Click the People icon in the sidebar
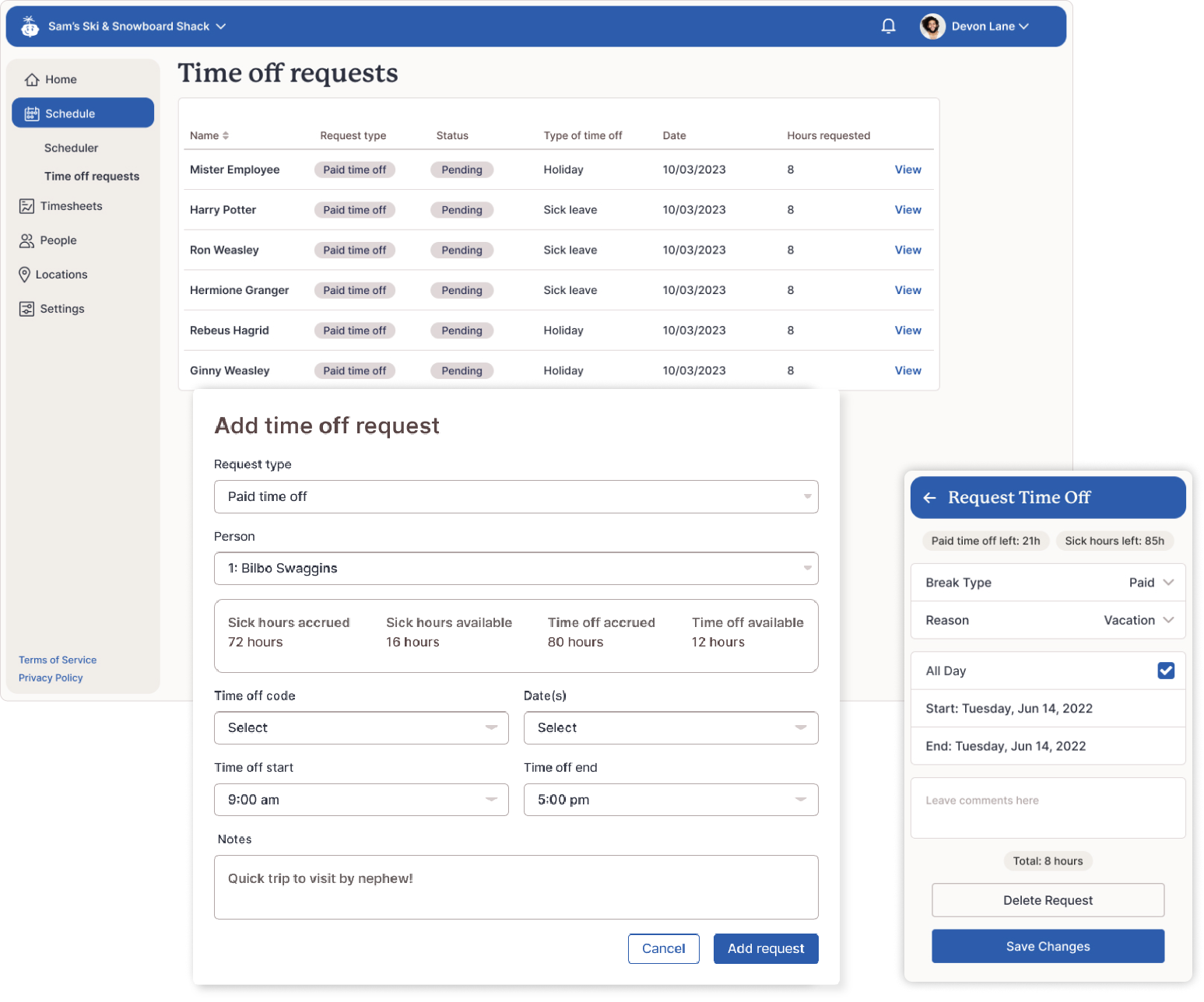Viewport: 1204px width, 1002px height. 27,240
